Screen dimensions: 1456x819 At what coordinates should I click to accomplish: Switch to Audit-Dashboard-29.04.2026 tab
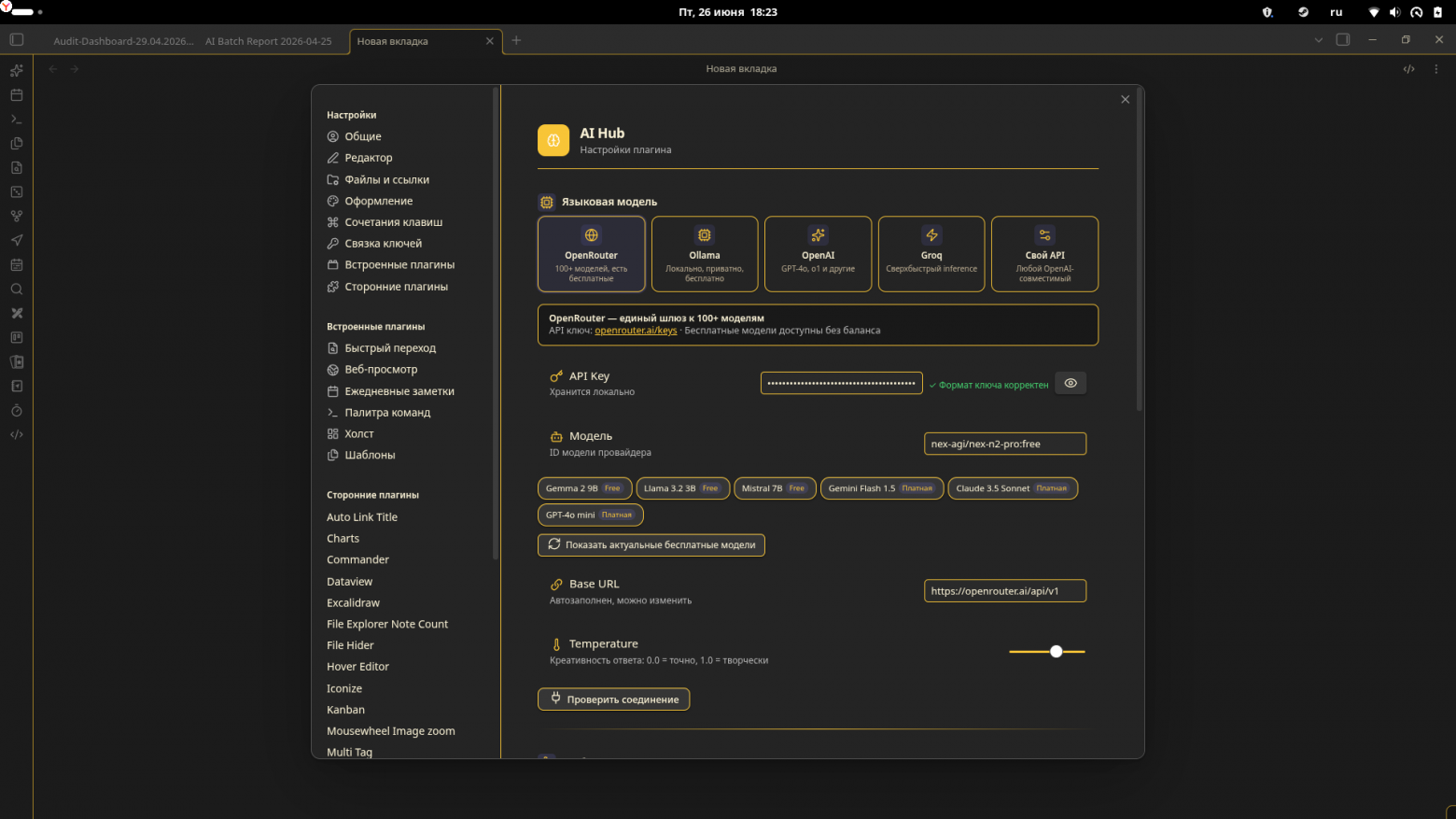click(123, 41)
